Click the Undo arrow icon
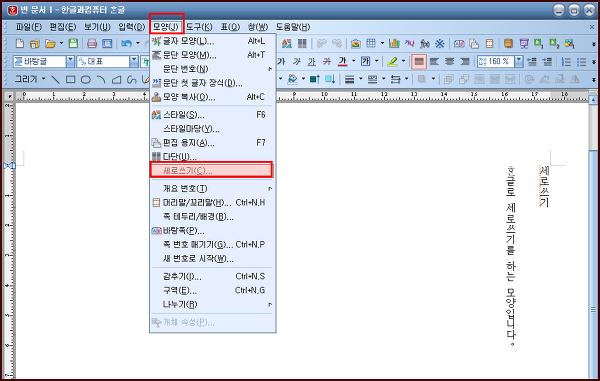Viewport: 600px width, 381px height. [x=126, y=44]
